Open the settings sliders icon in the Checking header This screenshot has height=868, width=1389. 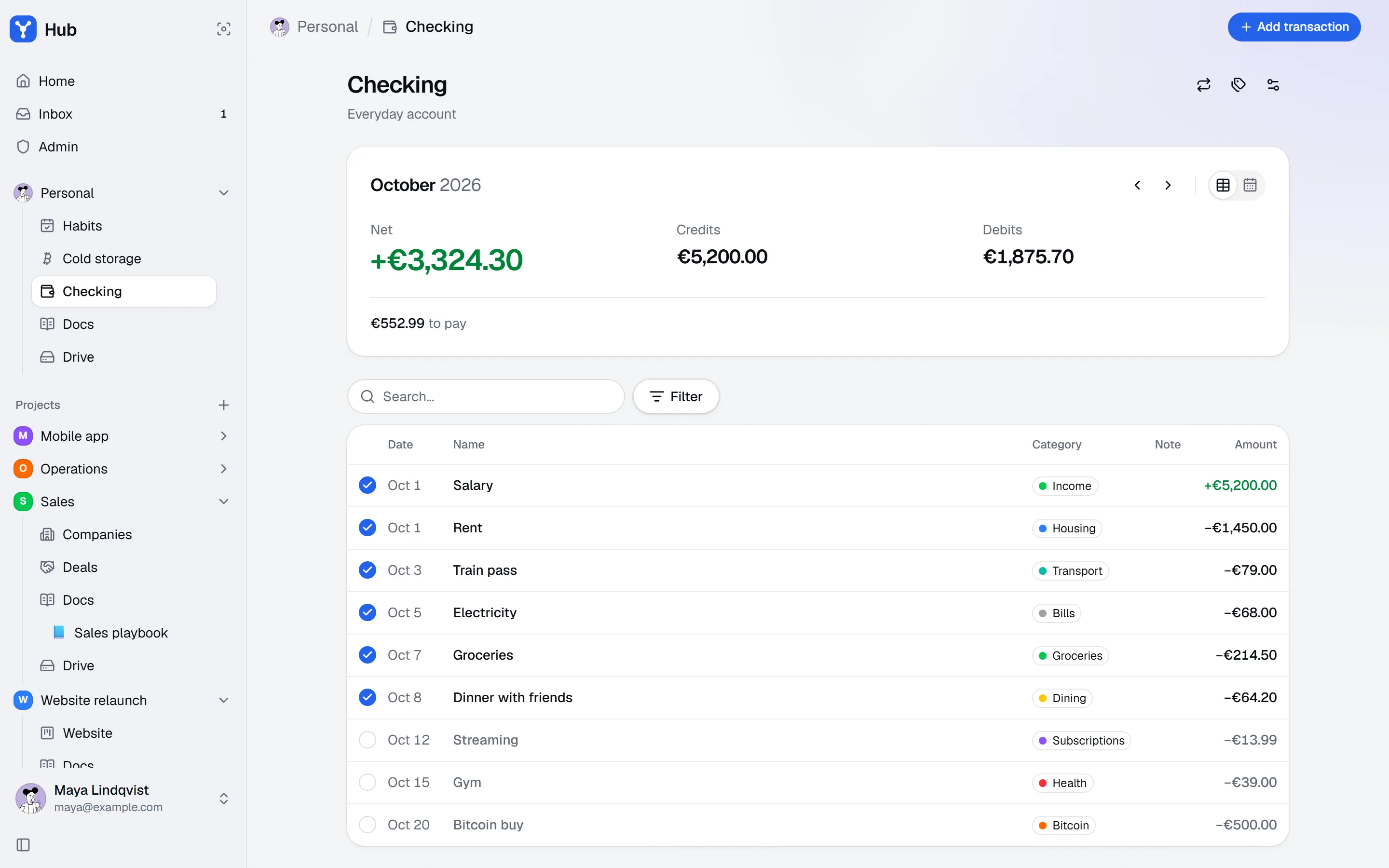pos(1273,85)
